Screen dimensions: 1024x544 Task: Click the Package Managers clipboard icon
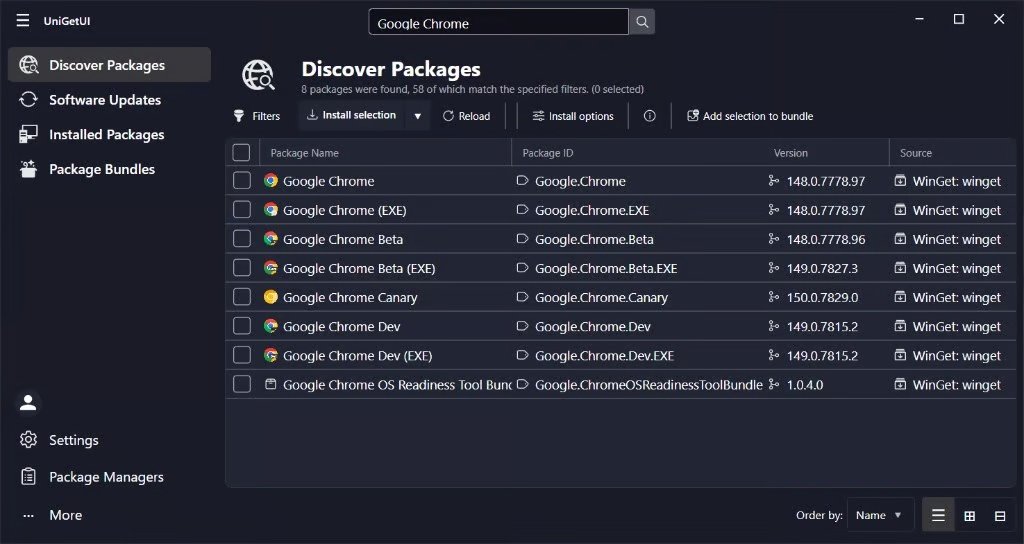28,477
